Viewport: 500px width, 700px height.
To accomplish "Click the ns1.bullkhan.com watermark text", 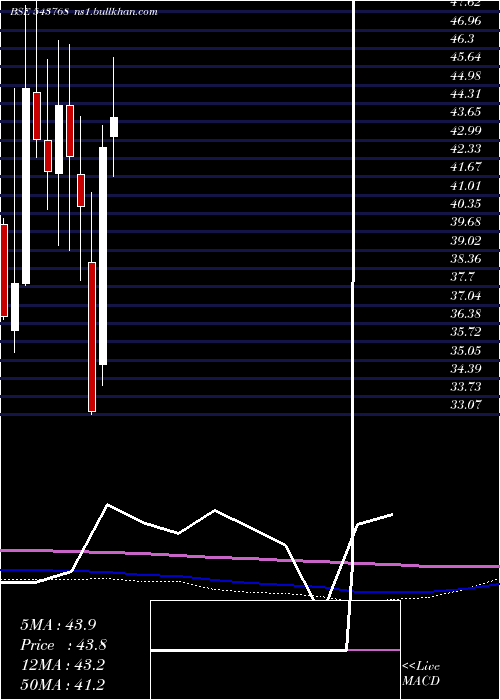I will [x=115, y=12].
